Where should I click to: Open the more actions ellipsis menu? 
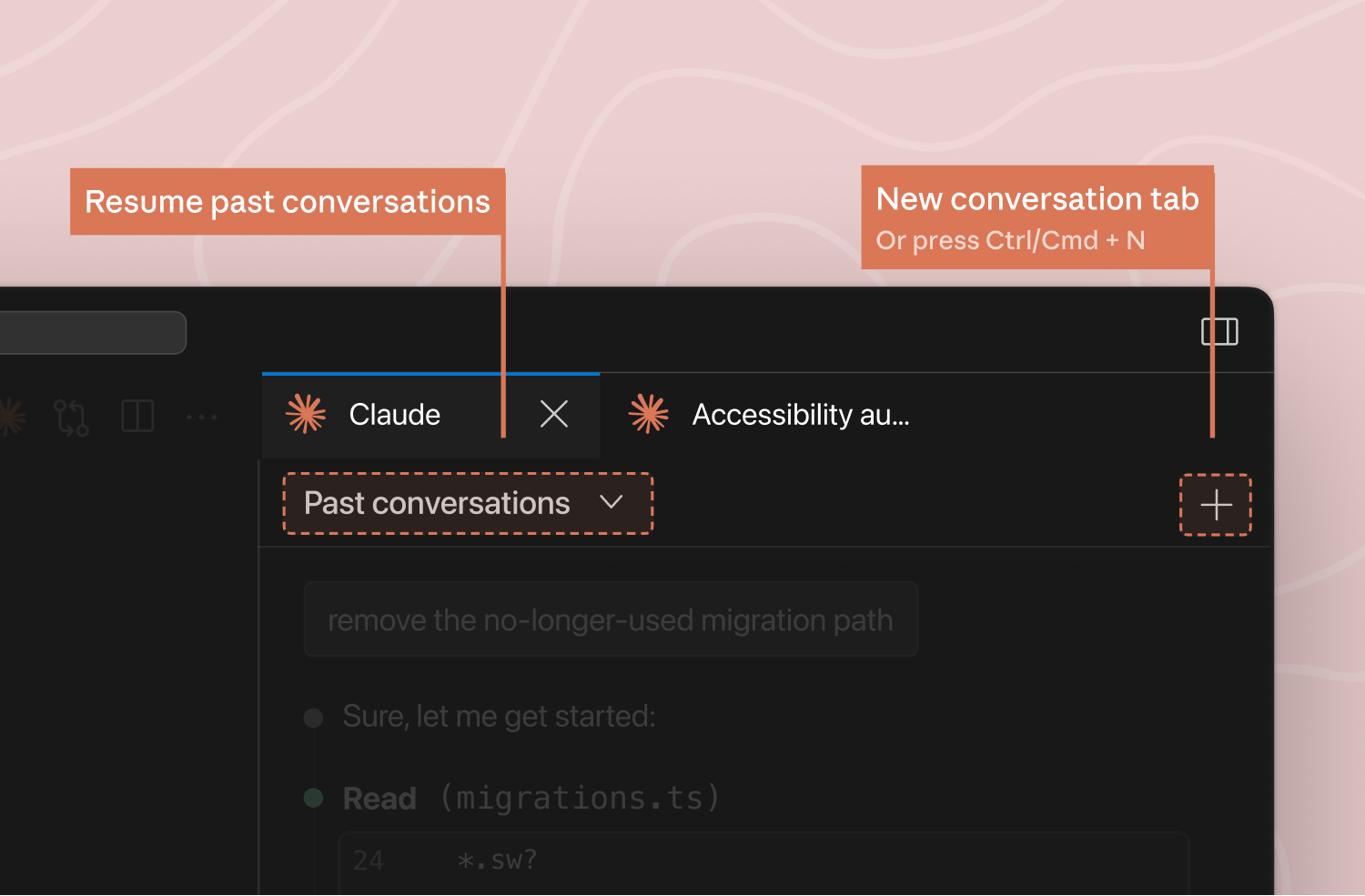201,418
